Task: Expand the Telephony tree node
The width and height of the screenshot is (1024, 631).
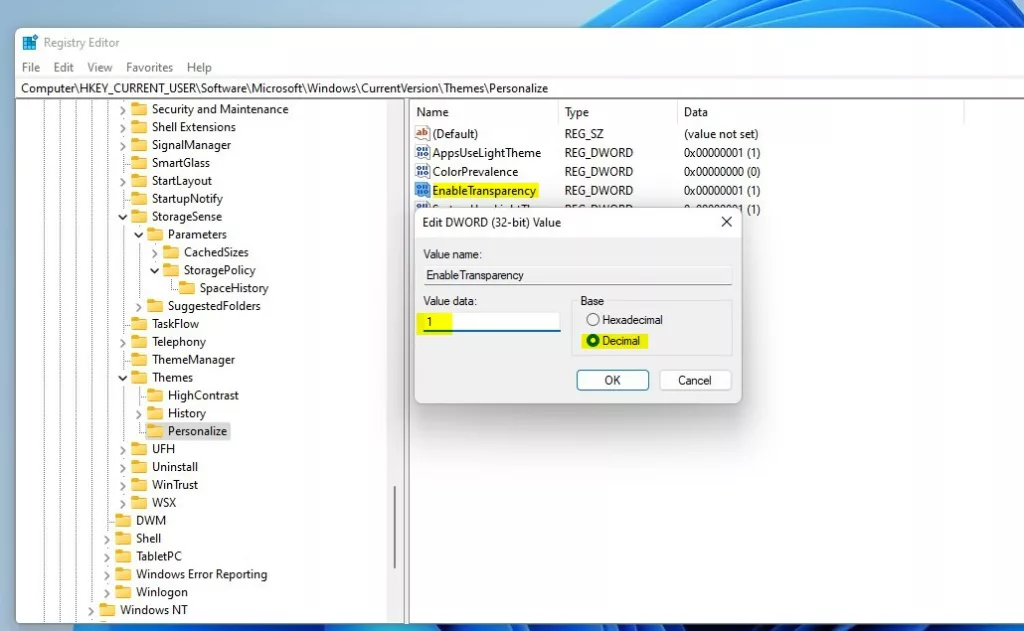Action: click(x=123, y=342)
